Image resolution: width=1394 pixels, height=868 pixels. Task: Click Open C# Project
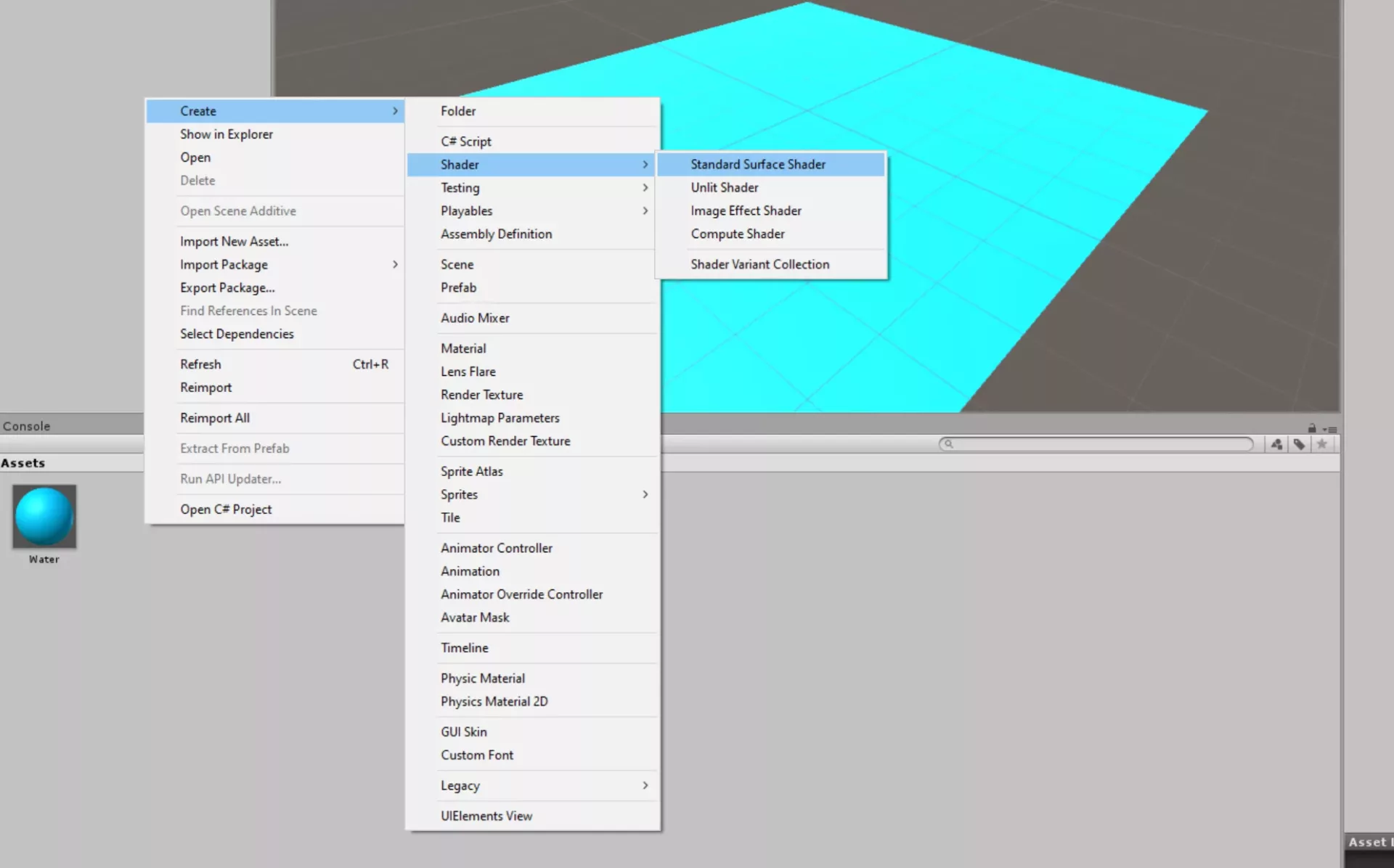point(275,509)
